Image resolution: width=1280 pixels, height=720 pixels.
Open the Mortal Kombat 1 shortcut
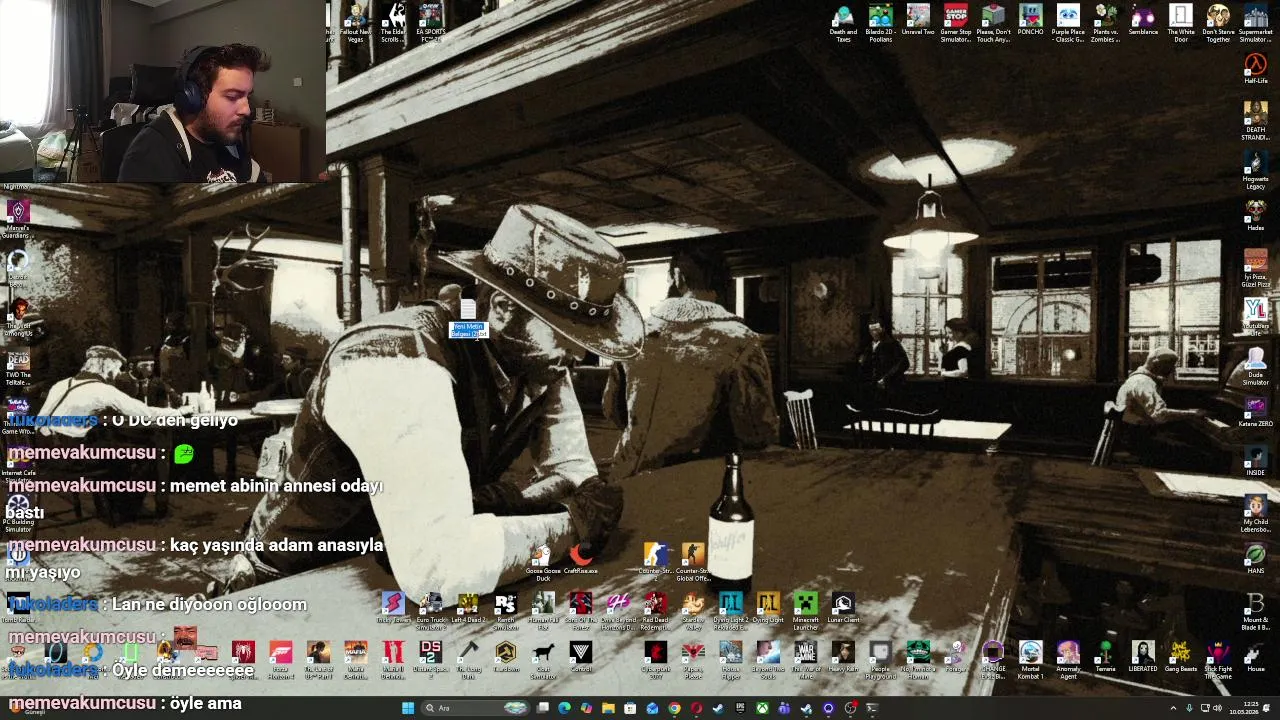pos(1030,660)
